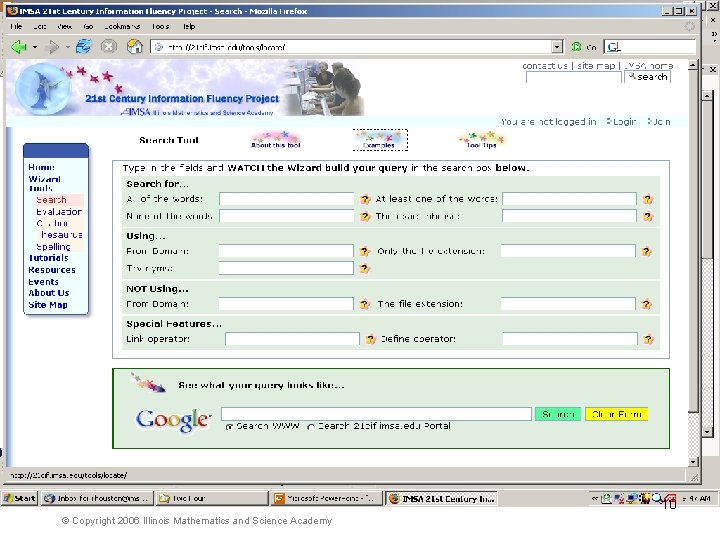Open help for NOT Using file extension

tap(647, 304)
